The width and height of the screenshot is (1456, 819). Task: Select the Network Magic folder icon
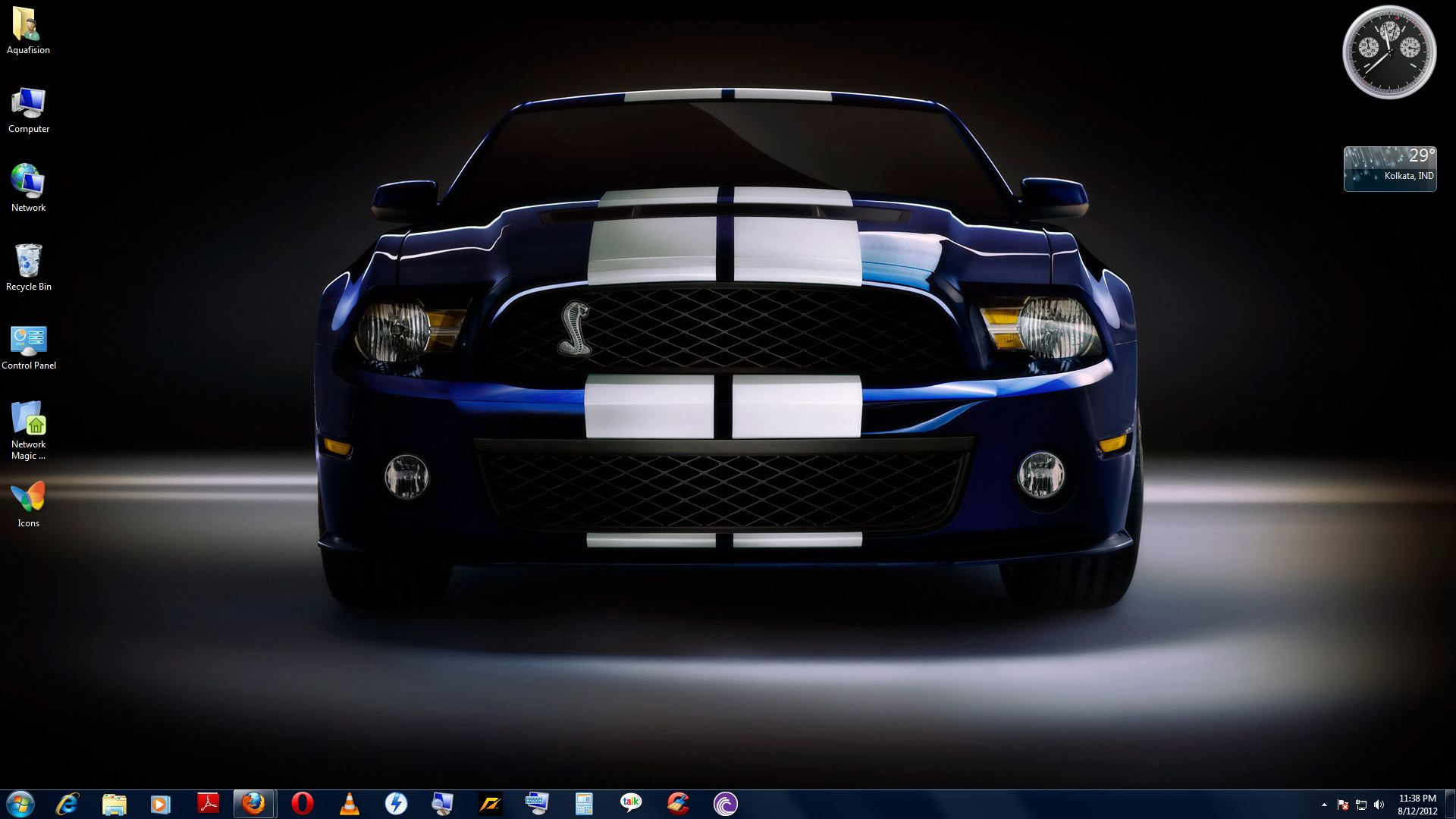click(28, 431)
